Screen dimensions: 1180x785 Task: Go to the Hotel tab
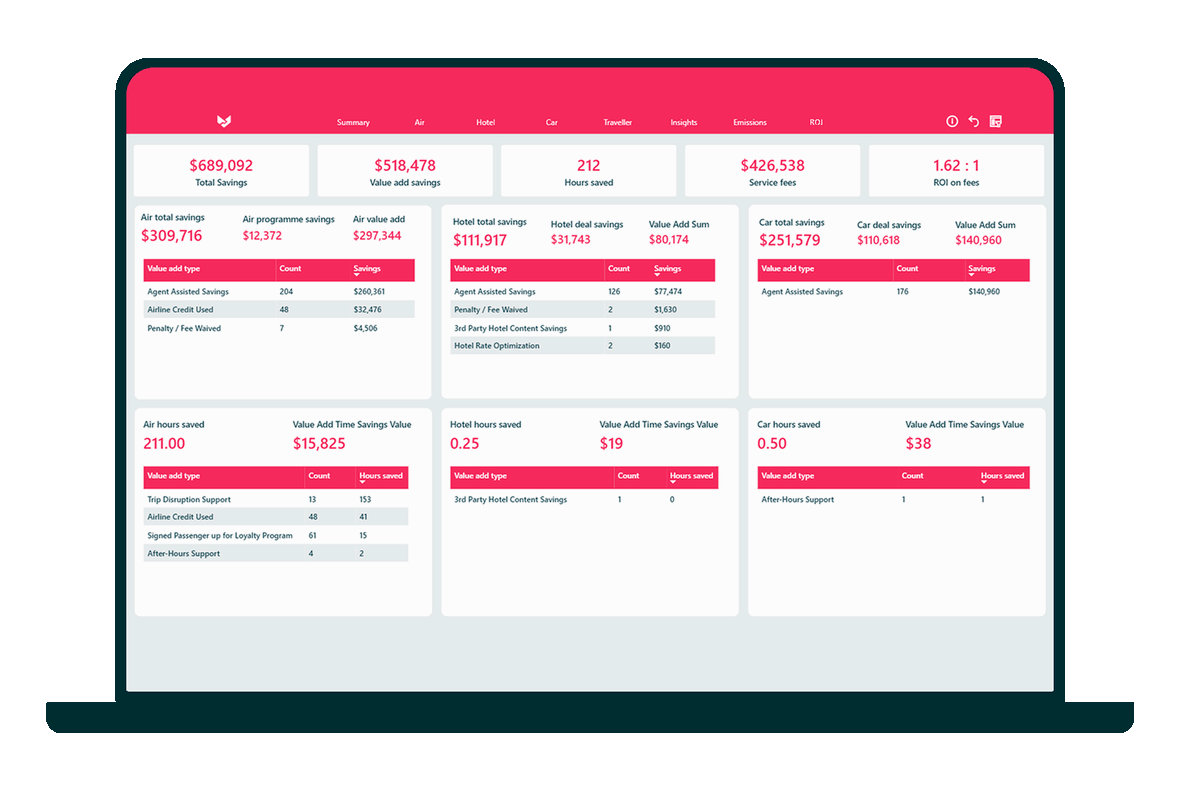485,123
